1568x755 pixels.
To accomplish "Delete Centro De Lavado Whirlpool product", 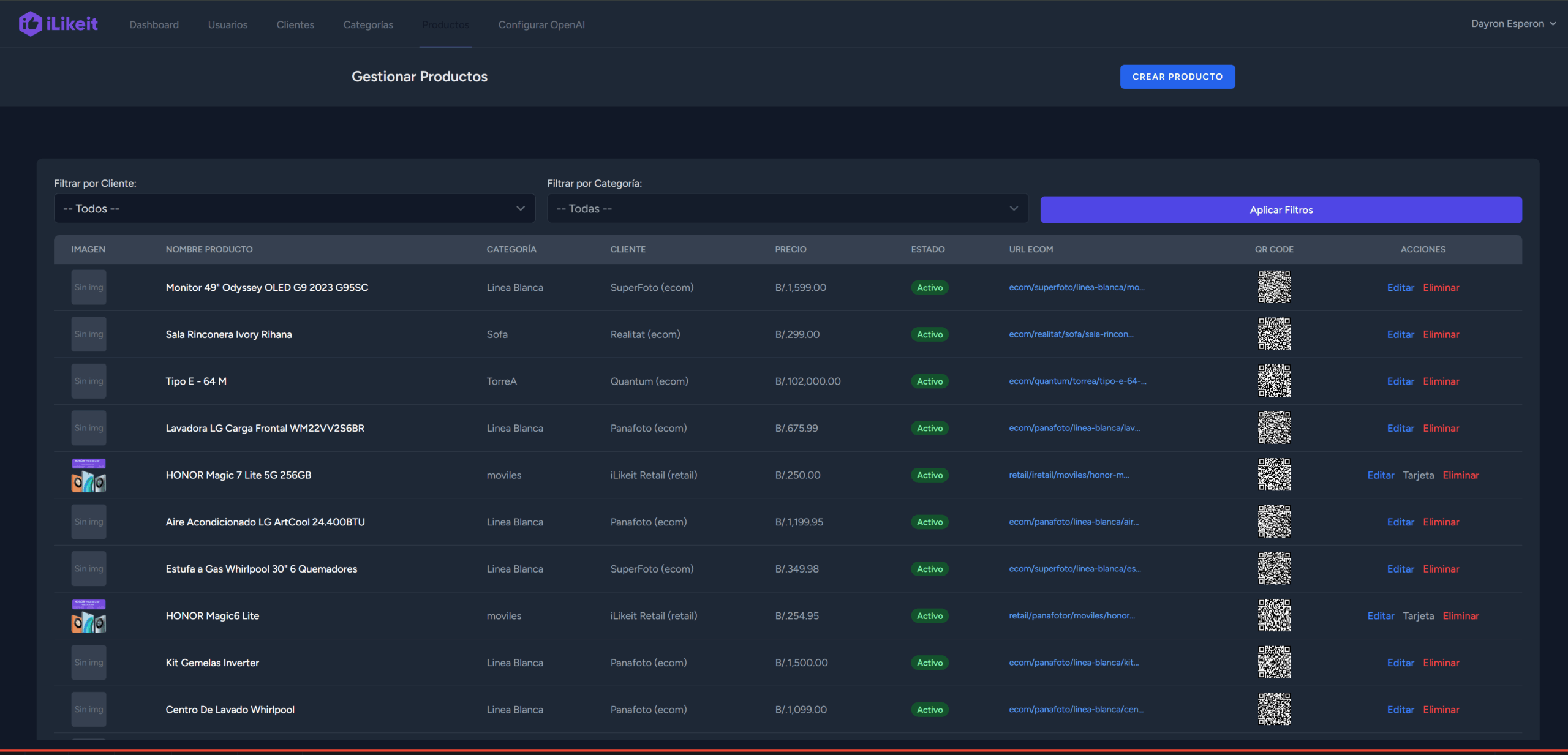I will point(1441,710).
